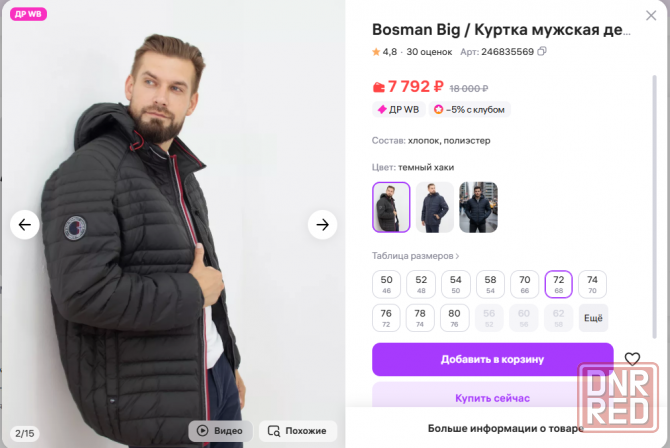Select size 50
The width and height of the screenshot is (670, 448).
tap(386, 284)
